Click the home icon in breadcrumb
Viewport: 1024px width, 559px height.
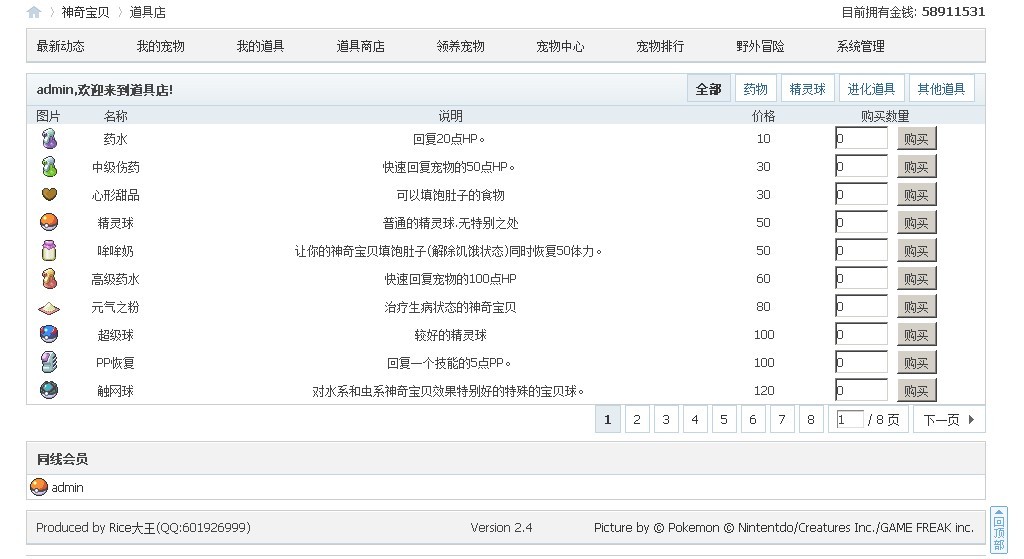pos(34,12)
